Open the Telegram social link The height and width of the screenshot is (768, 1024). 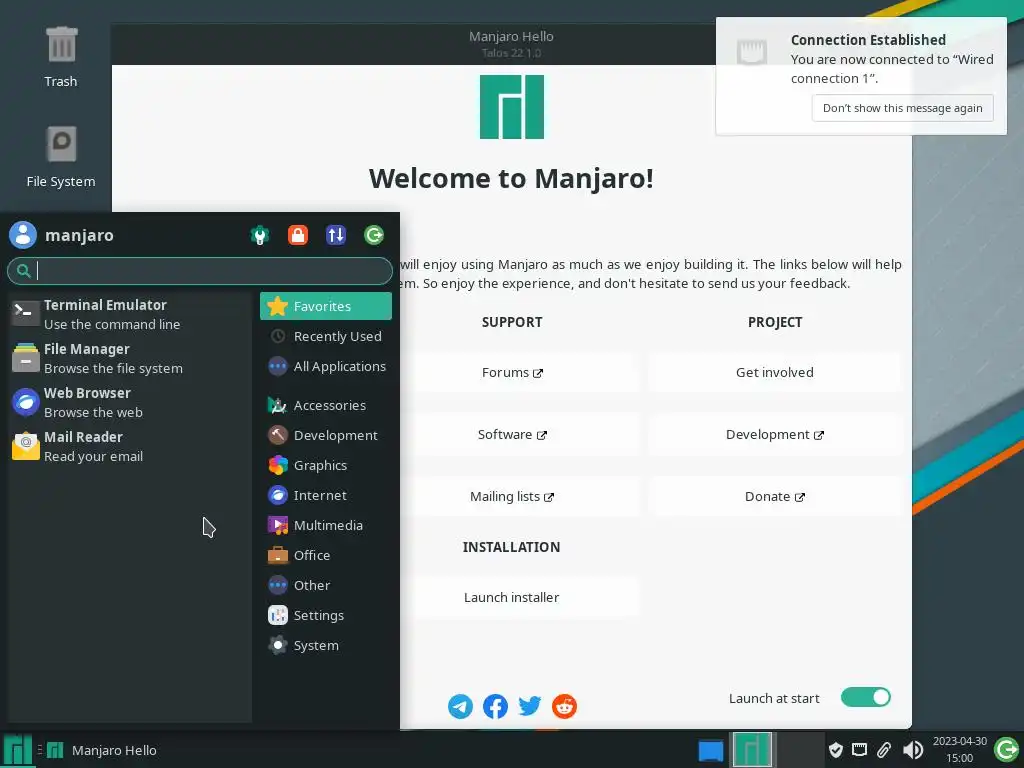pos(460,706)
